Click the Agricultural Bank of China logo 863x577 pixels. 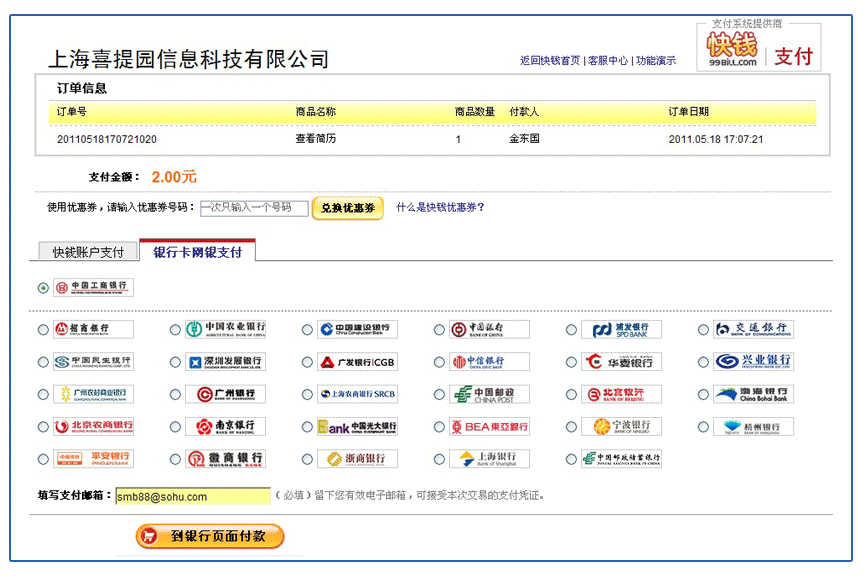click(225, 330)
